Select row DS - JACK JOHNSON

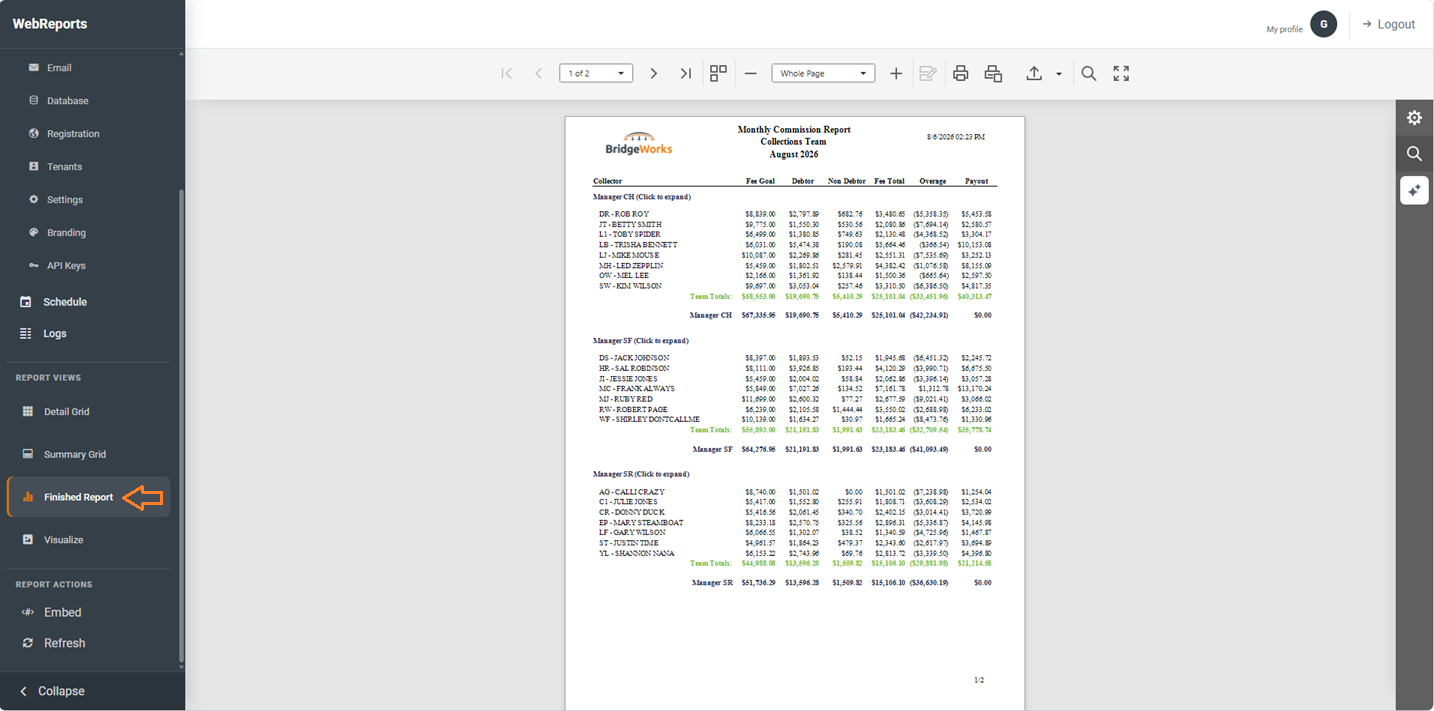tap(795, 358)
